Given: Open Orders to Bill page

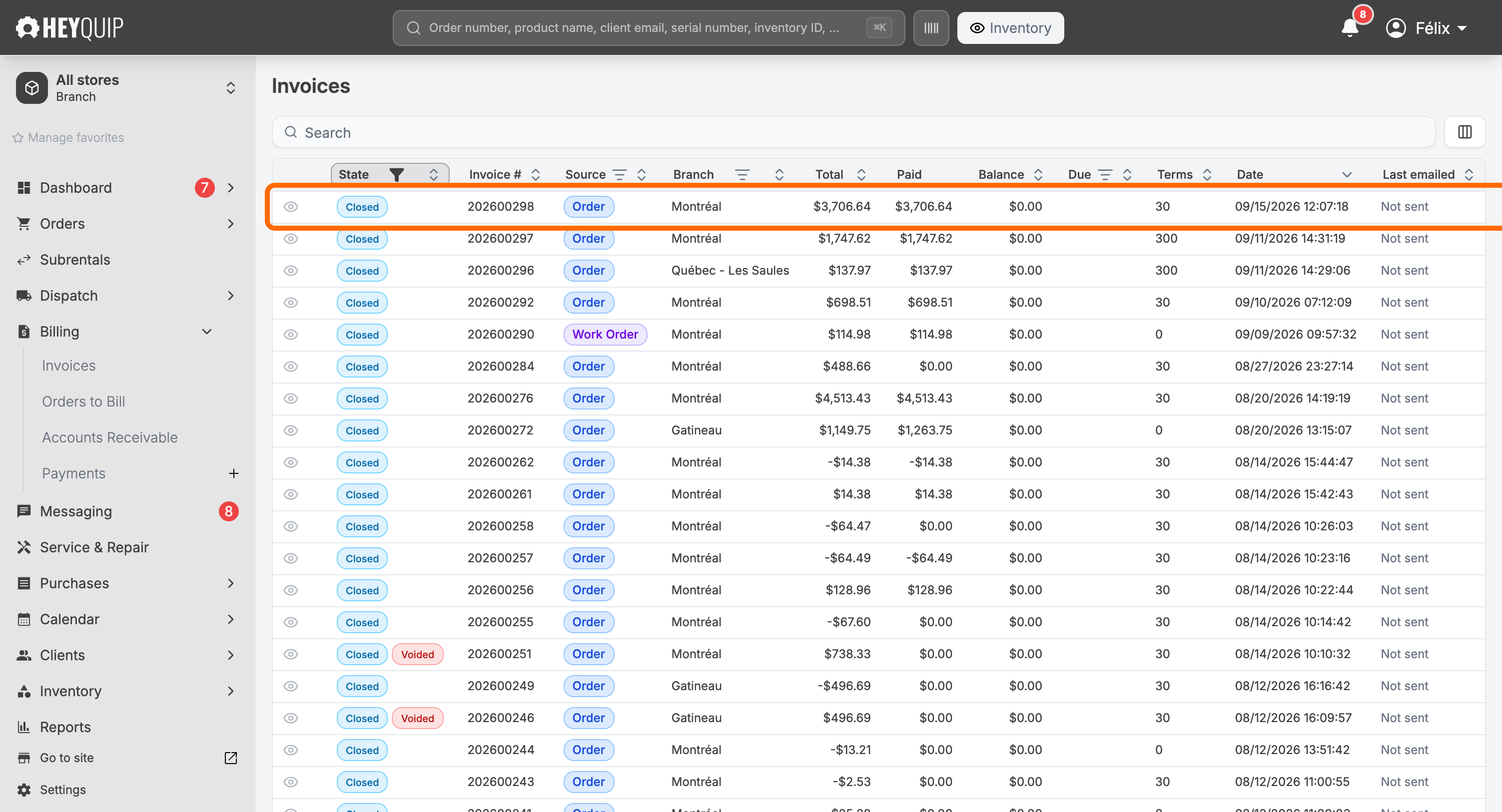Looking at the screenshot, I should pyautogui.click(x=83, y=402).
